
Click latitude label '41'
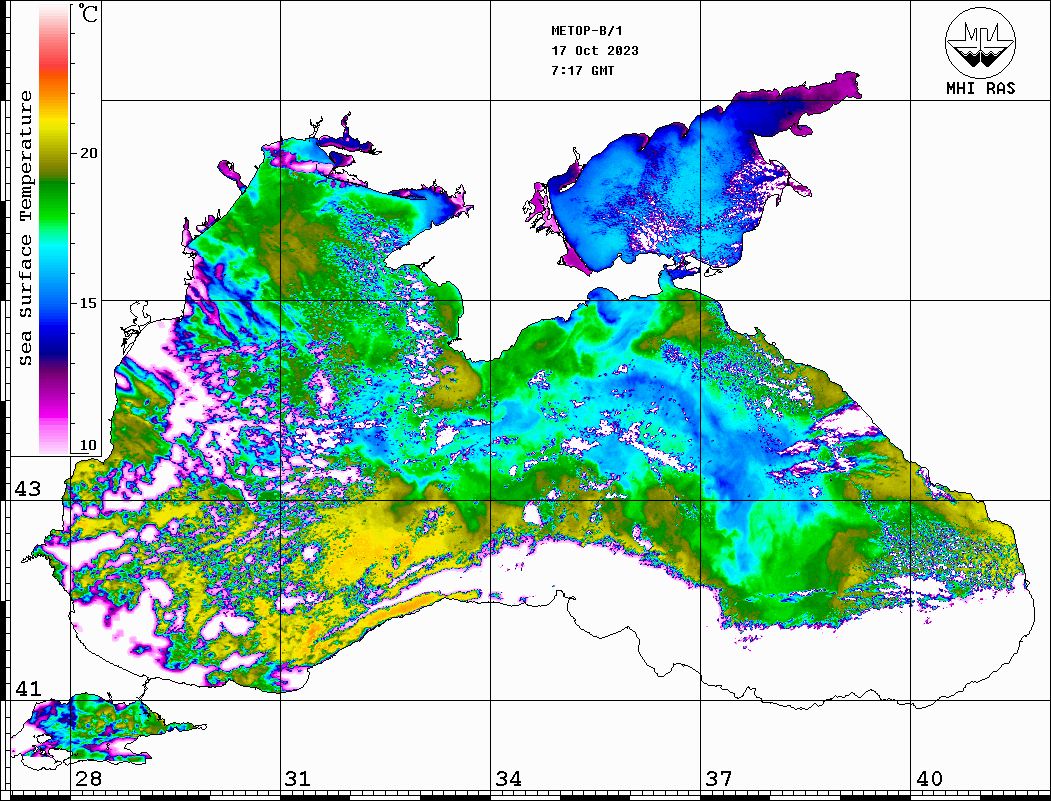pyautogui.click(x=28, y=688)
